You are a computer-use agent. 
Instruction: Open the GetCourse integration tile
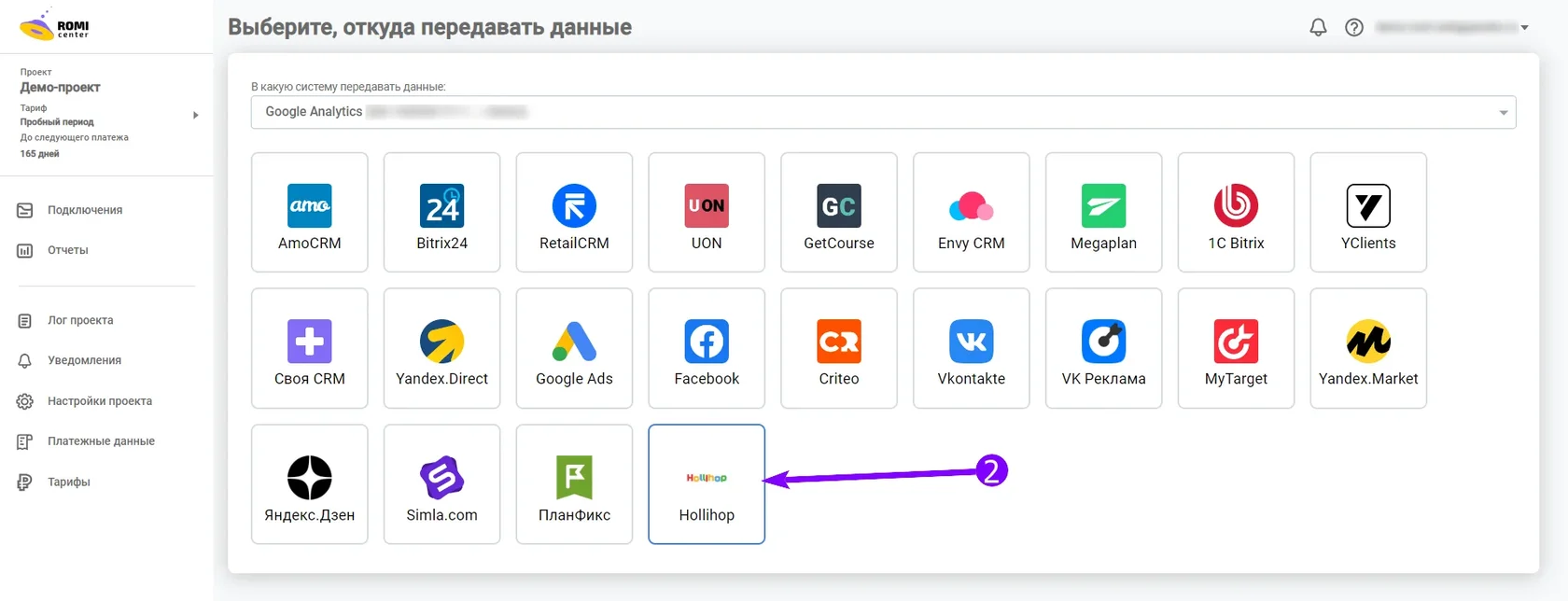(x=839, y=213)
